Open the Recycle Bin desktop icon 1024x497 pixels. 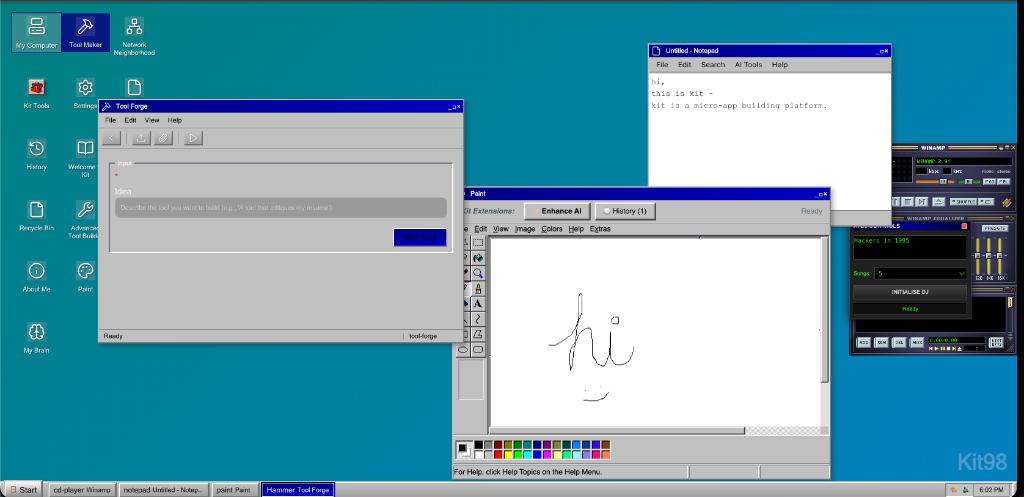coord(37,216)
